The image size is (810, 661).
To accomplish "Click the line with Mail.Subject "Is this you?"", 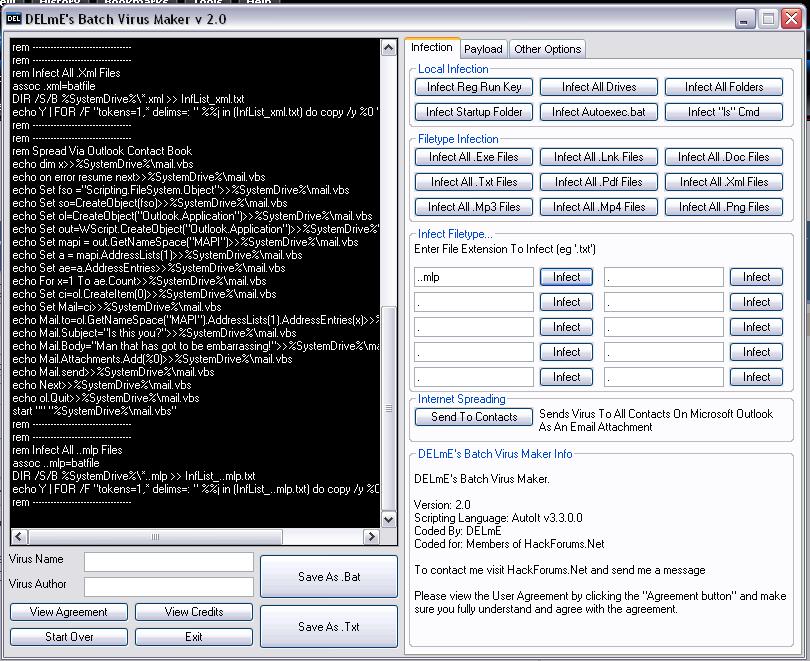I will click(154, 333).
